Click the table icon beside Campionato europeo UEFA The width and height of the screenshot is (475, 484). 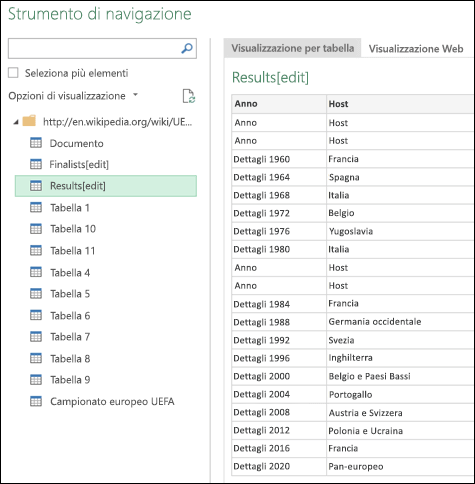coord(36,401)
